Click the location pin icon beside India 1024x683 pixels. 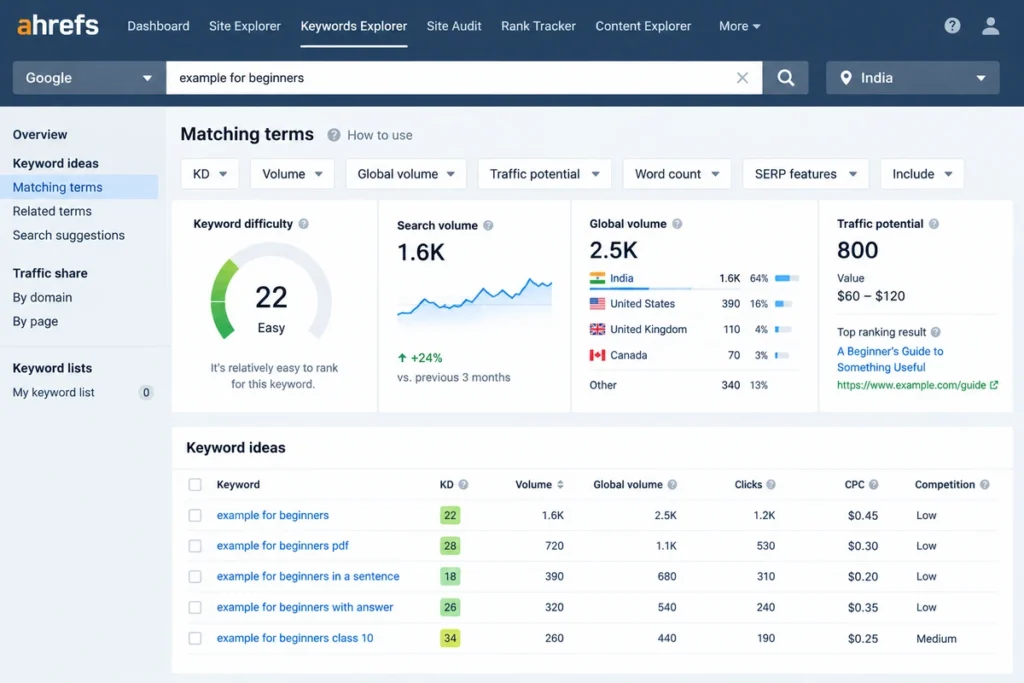click(x=846, y=78)
